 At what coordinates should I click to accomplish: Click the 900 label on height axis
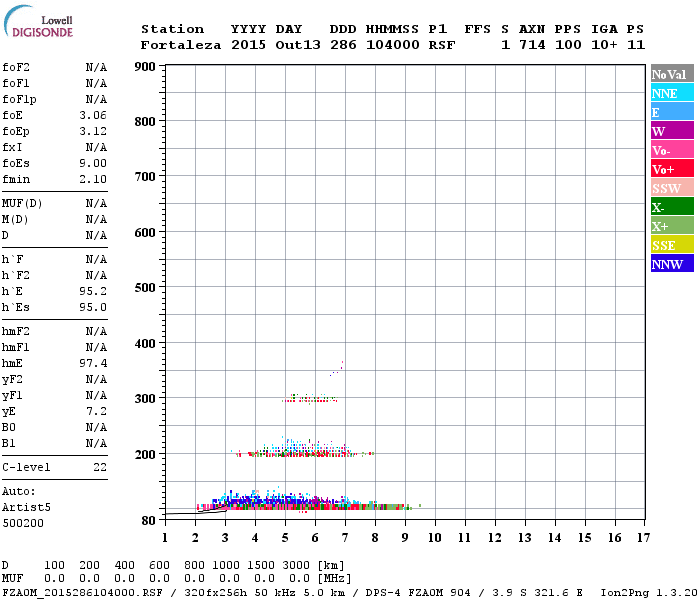(x=145, y=67)
